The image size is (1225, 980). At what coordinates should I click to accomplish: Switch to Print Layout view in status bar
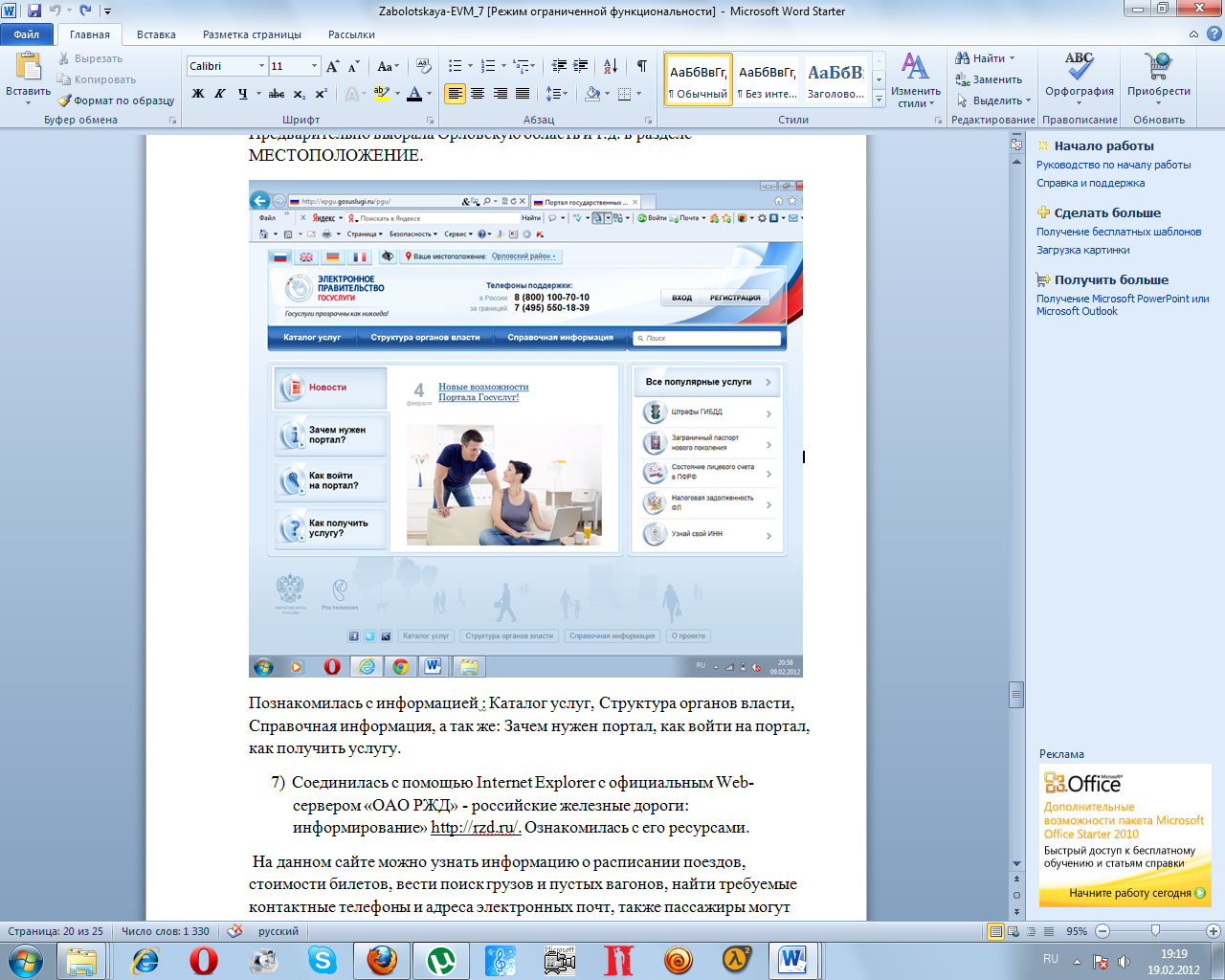click(x=996, y=931)
